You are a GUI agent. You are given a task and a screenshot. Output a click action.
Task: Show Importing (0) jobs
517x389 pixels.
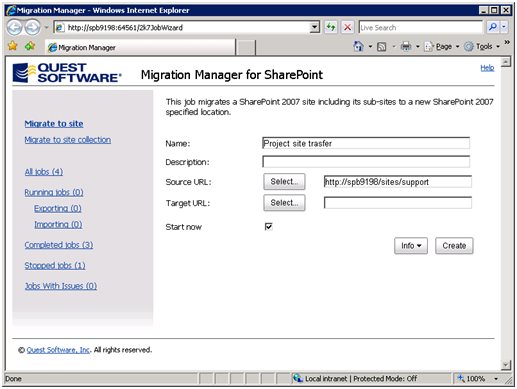click(x=58, y=225)
